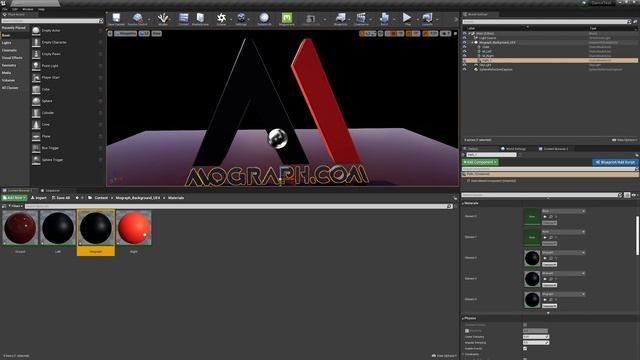The image size is (640, 360).
Task: Open Element 0 material dropdown
Action: pos(563,211)
